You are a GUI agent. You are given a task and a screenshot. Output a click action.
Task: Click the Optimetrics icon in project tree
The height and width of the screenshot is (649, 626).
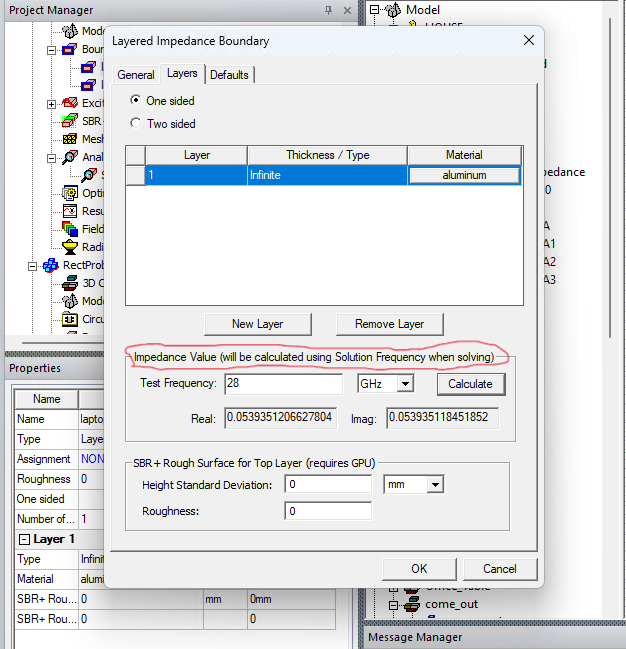70,193
